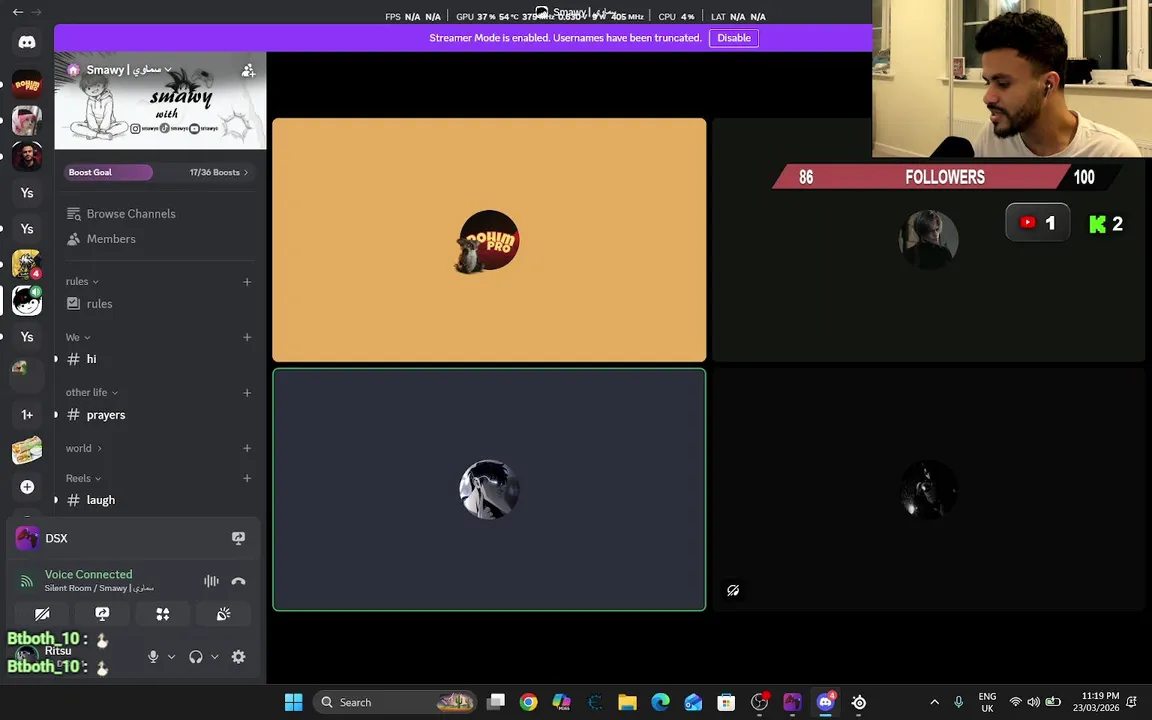
Task: Expand the world category
Action: coord(83,448)
